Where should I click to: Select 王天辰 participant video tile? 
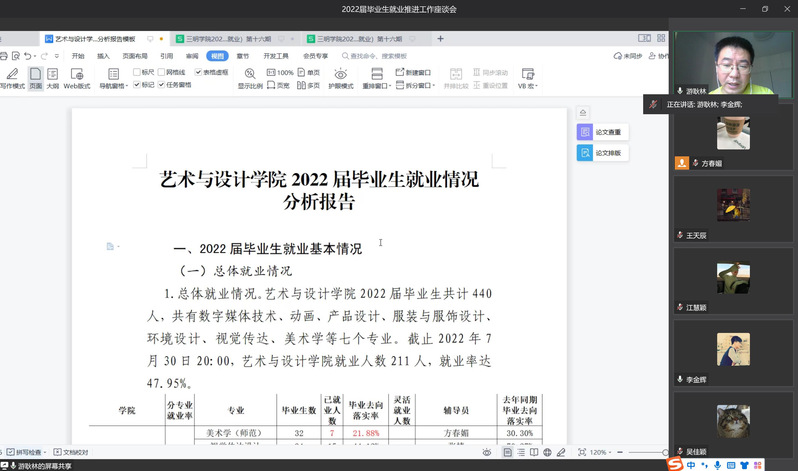point(733,209)
